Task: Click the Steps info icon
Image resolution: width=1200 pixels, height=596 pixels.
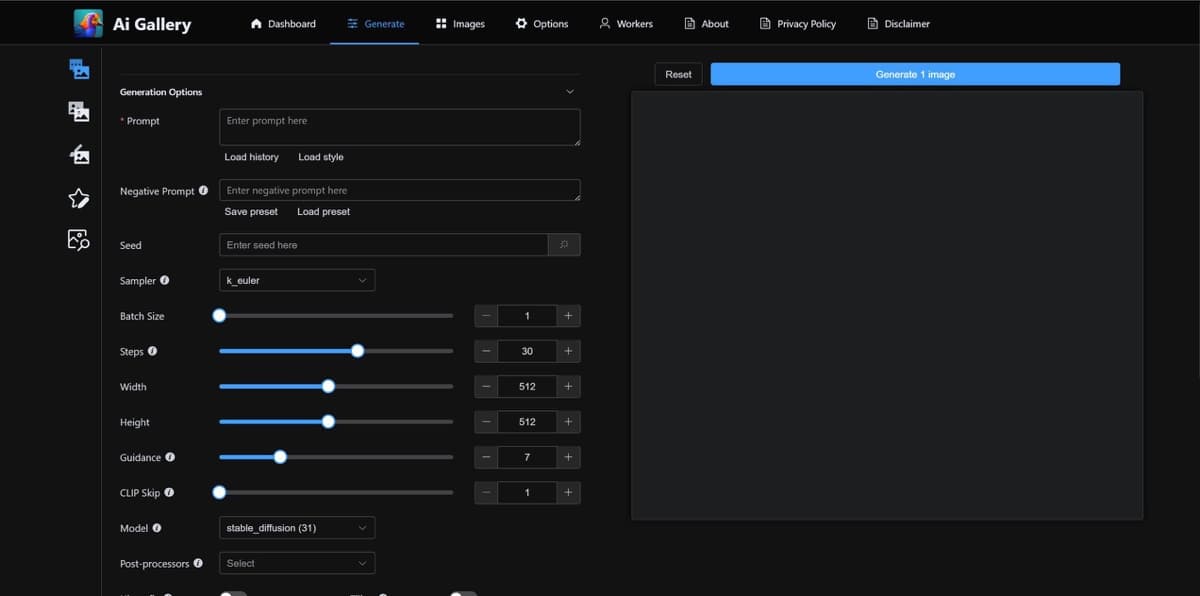Action: point(153,351)
